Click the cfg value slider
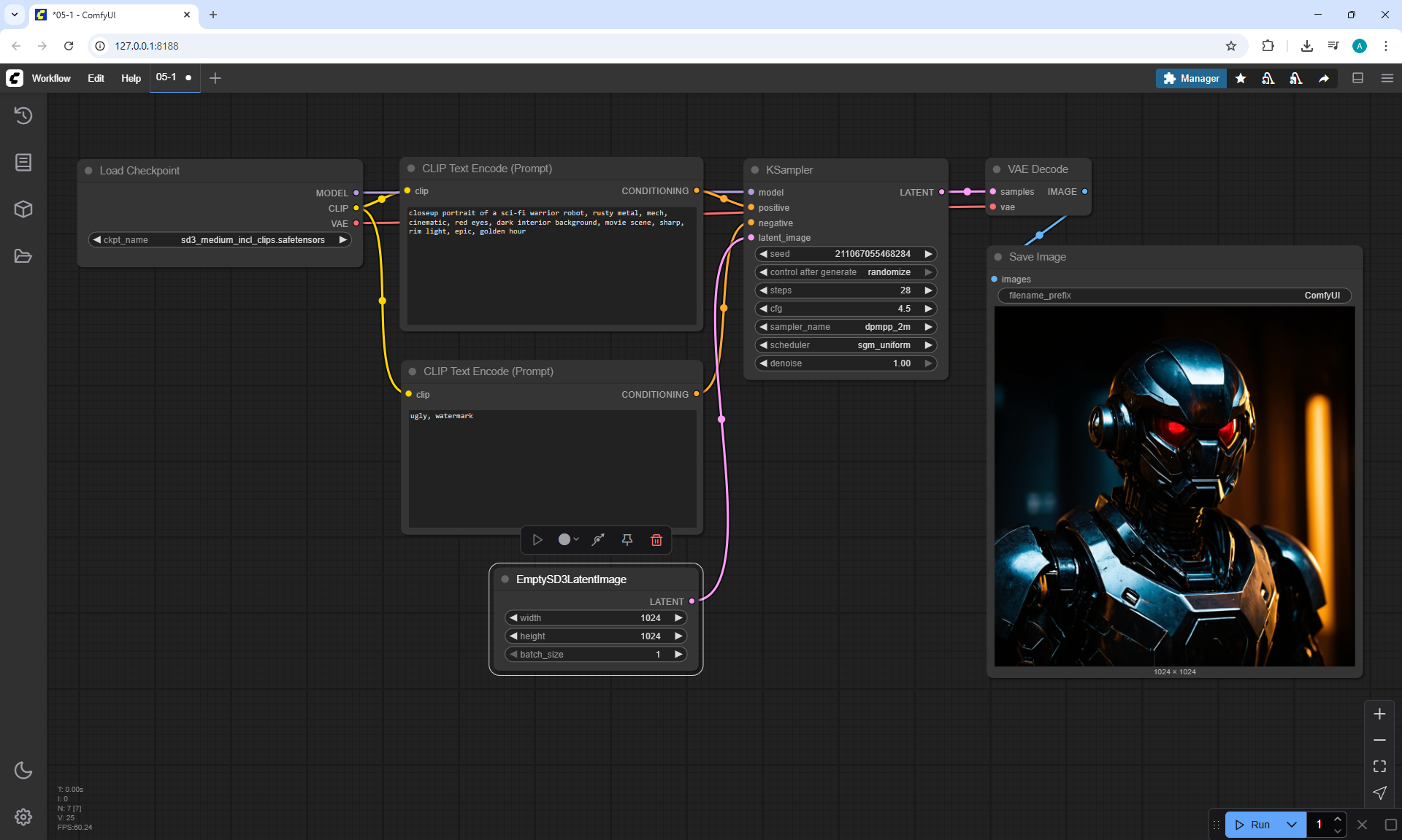 [x=845, y=309]
